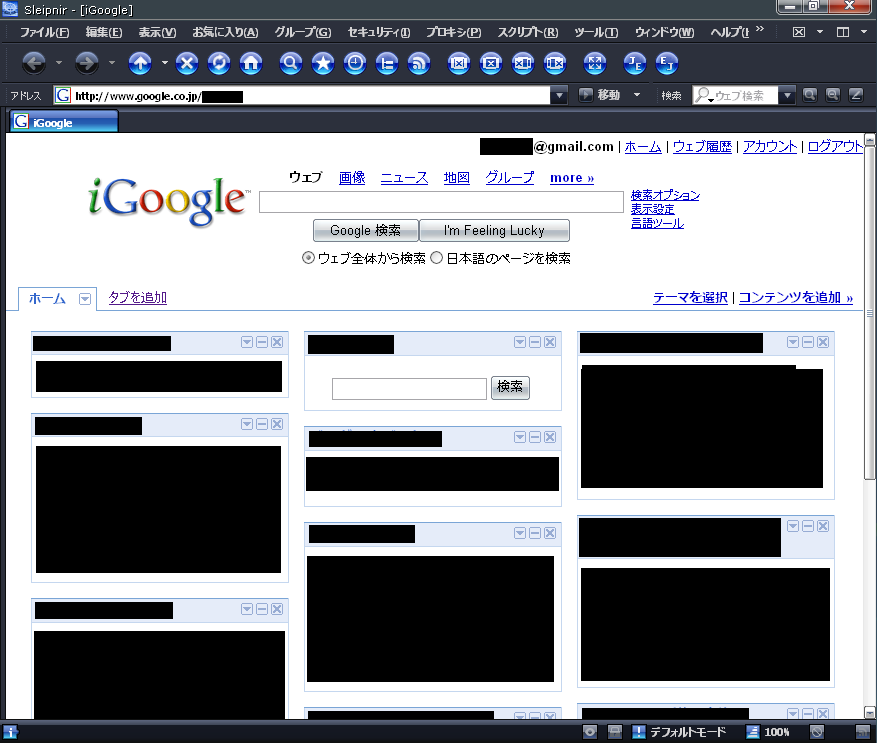Click the コンテンツを追加 link
This screenshot has width=877, height=743.
(x=795, y=298)
